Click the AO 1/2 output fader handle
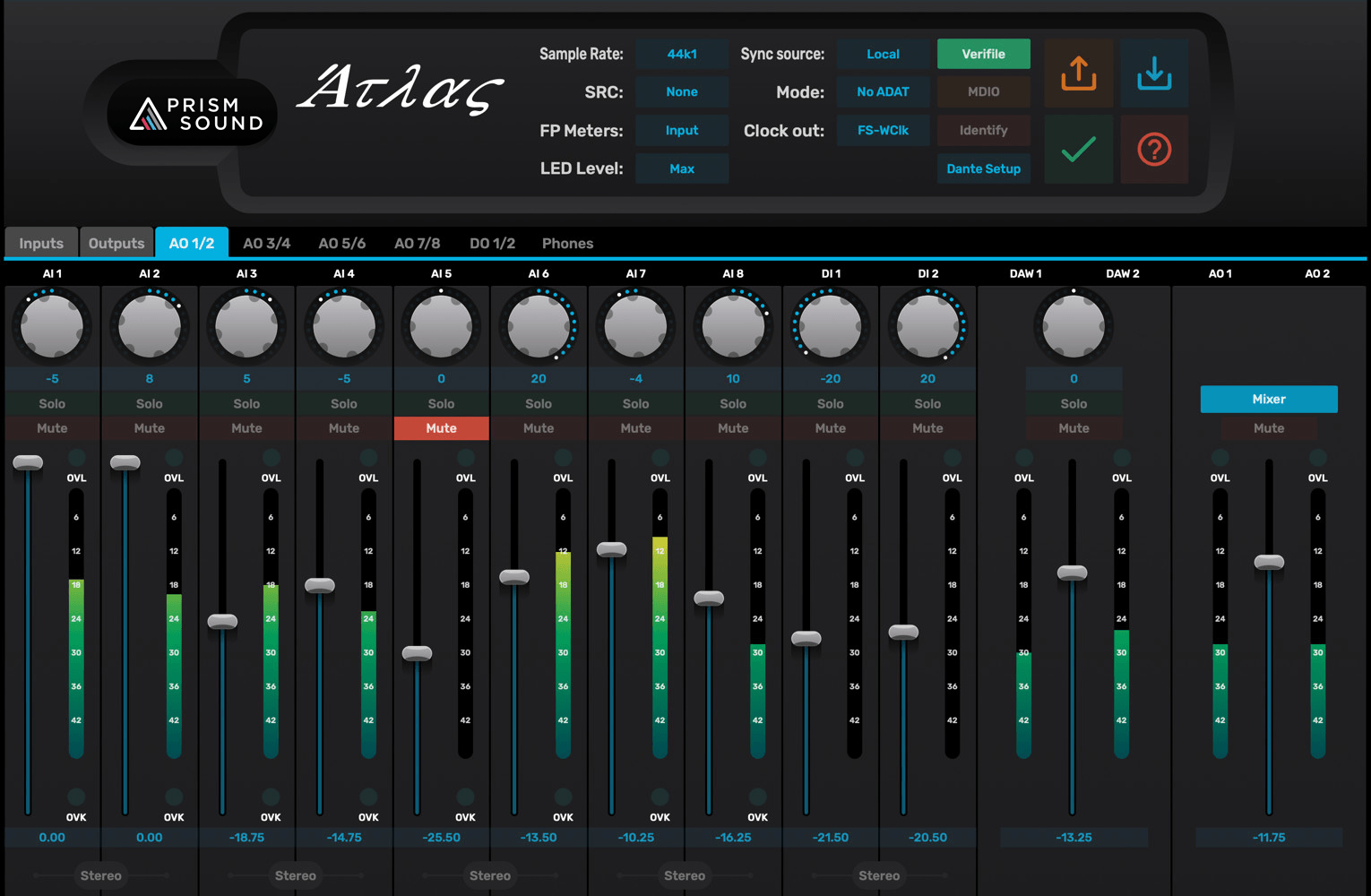 [x=1269, y=562]
